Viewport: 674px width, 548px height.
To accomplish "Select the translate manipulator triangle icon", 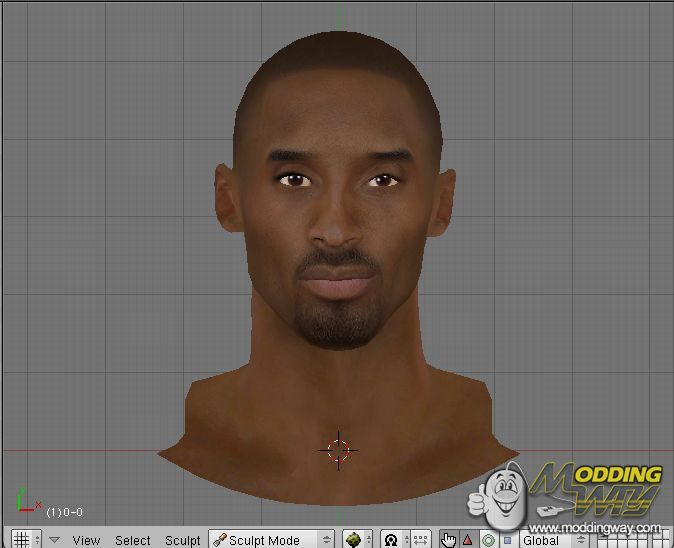I will coord(467,540).
